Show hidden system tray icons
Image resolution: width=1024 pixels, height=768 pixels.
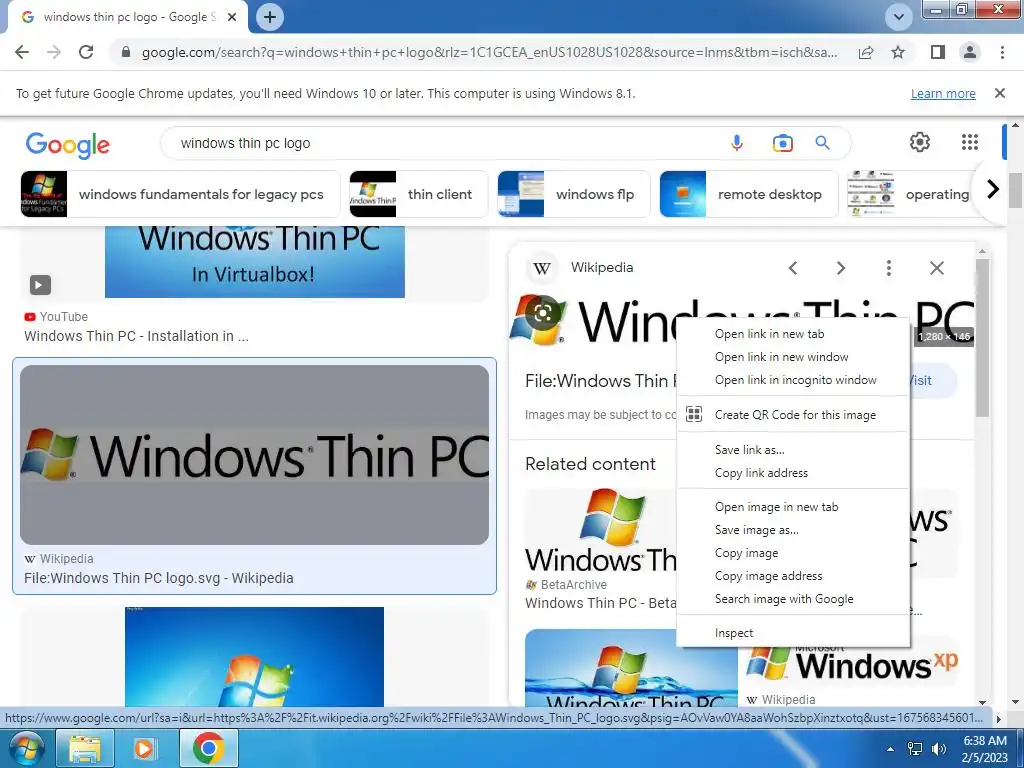[x=890, y=749]
